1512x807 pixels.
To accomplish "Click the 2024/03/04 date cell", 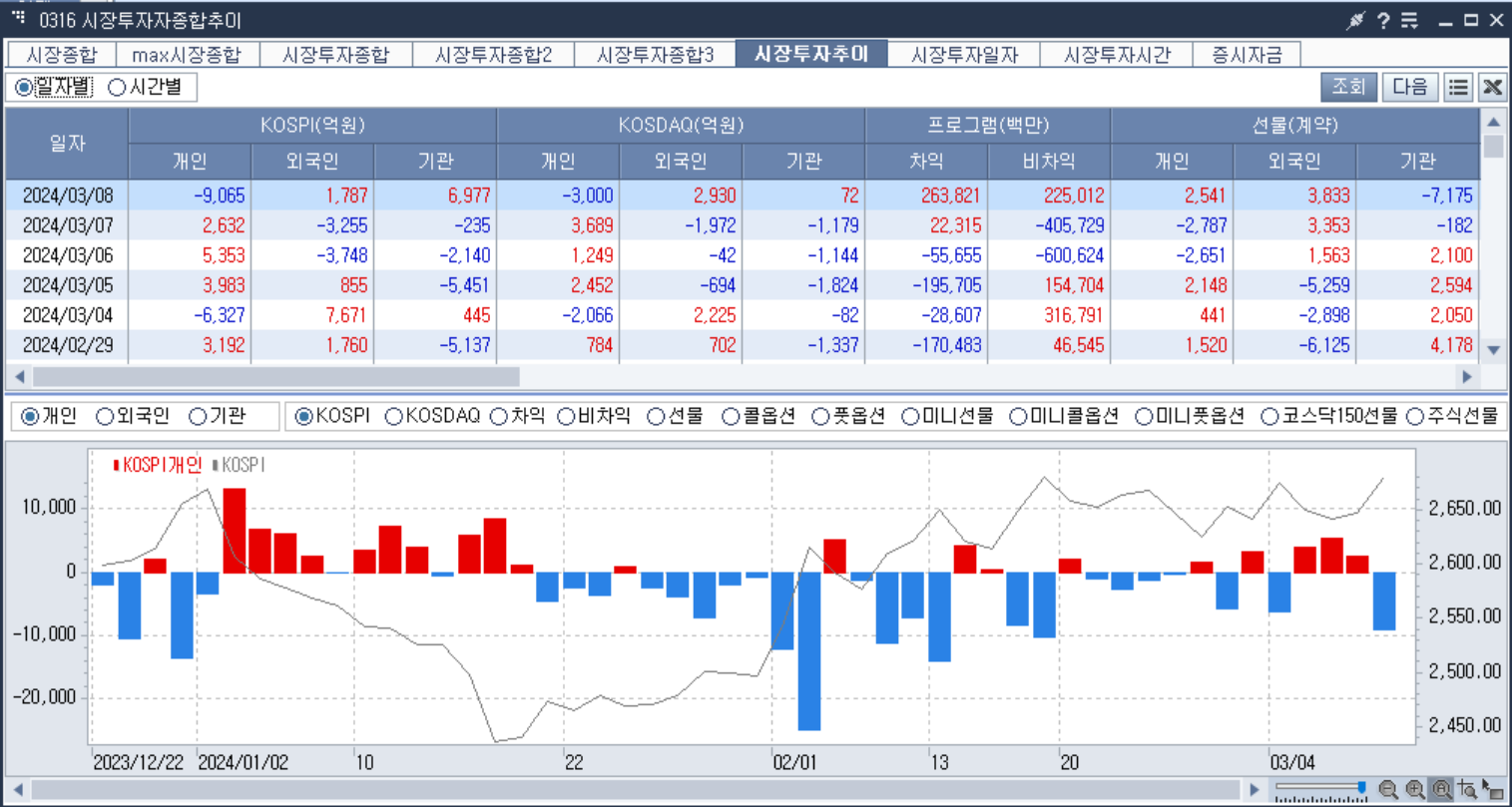I will coord(67,315).
